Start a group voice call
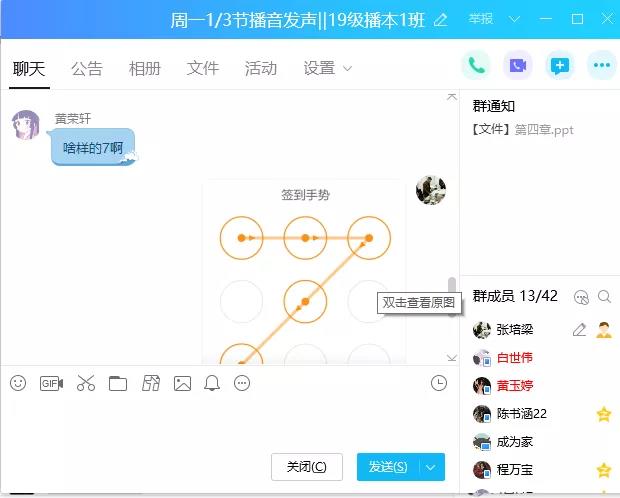The height and width of the screenshot is (498, 620). (476, 66)
